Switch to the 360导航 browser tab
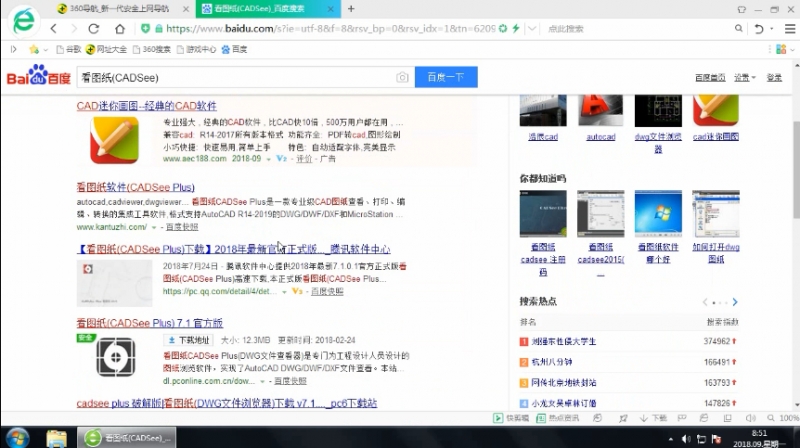The height and width of the screenshot is (448, 800). (118, 9)
